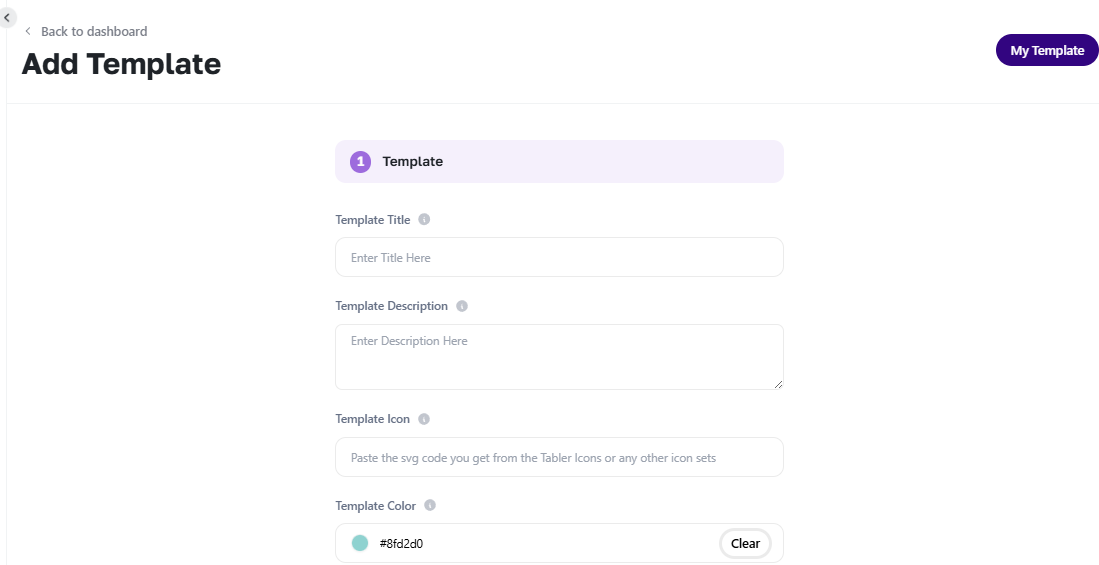The height and width of the screenshot is (565, 1099).
Task: Open the teal color swatch picker
Action: pos(360,543)
